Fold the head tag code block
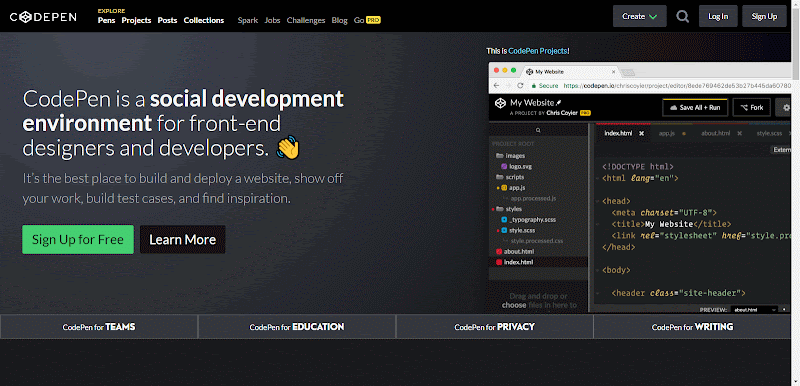The width and height of the screenshot is (800, 386). (x=597, y=201)
